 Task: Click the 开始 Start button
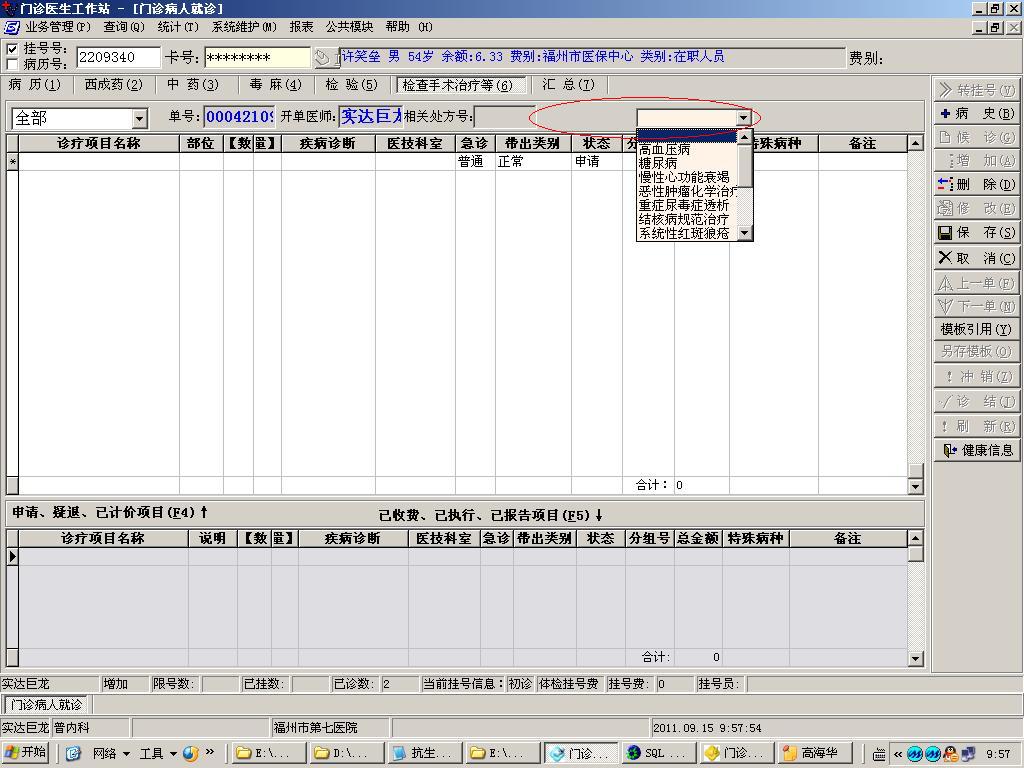point(26,753)
